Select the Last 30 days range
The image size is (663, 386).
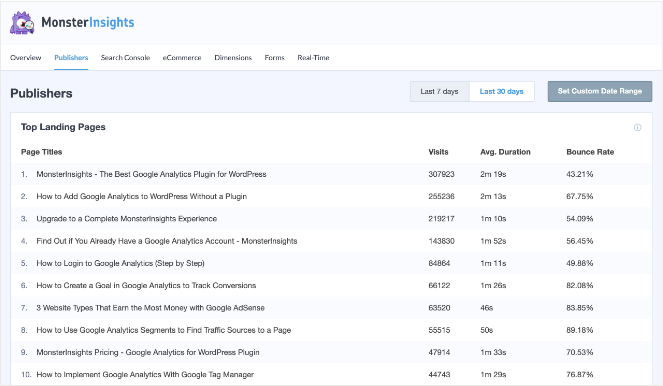point(501,91)
